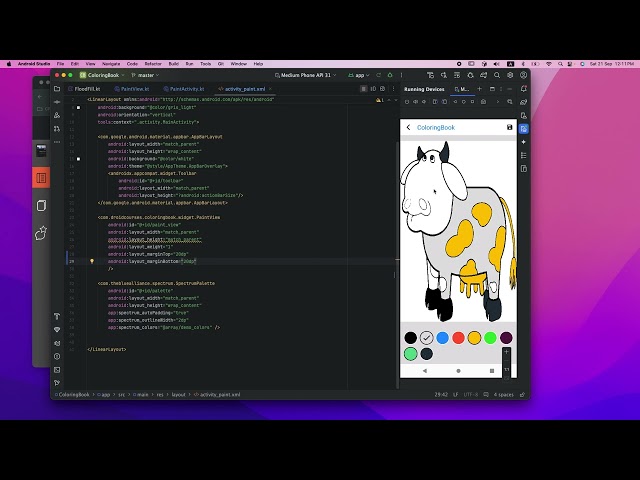Click the emulator zoom magnifier icon
Screen dimensions: 640x480
(510, 102)
